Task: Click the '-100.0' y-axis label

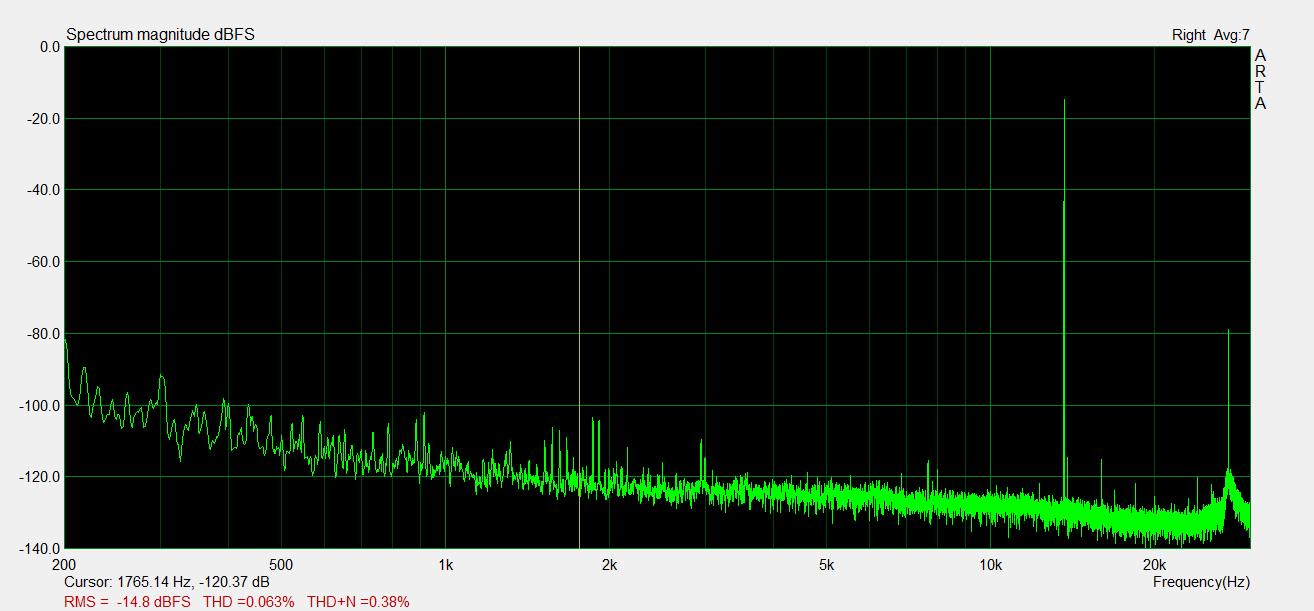Action: click(38, 406)
